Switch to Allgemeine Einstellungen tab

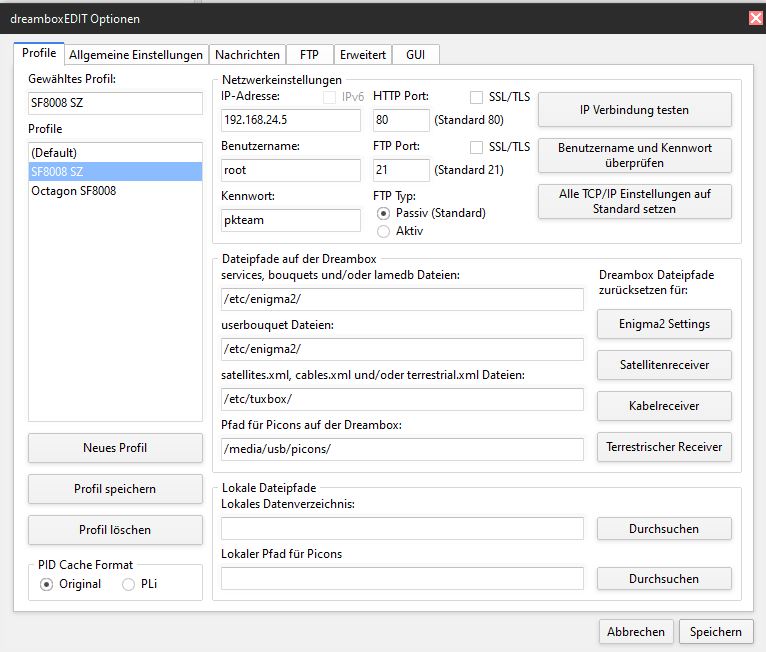(135, 55)
